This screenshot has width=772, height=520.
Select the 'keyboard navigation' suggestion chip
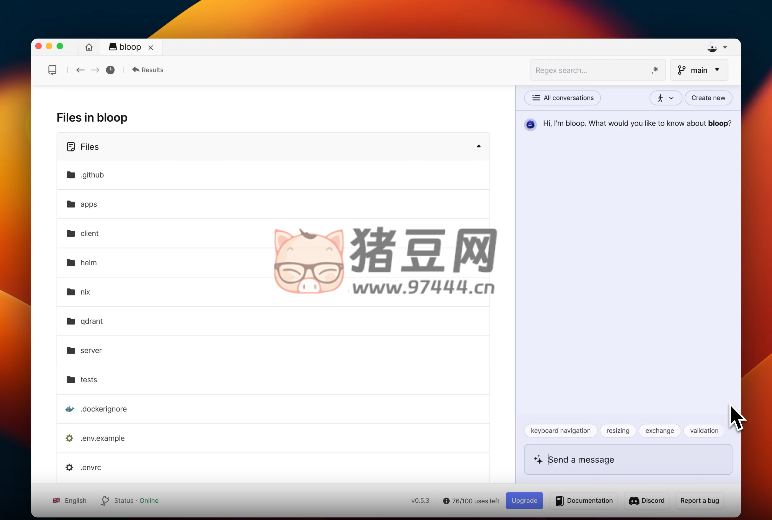[x=560, y=431]
